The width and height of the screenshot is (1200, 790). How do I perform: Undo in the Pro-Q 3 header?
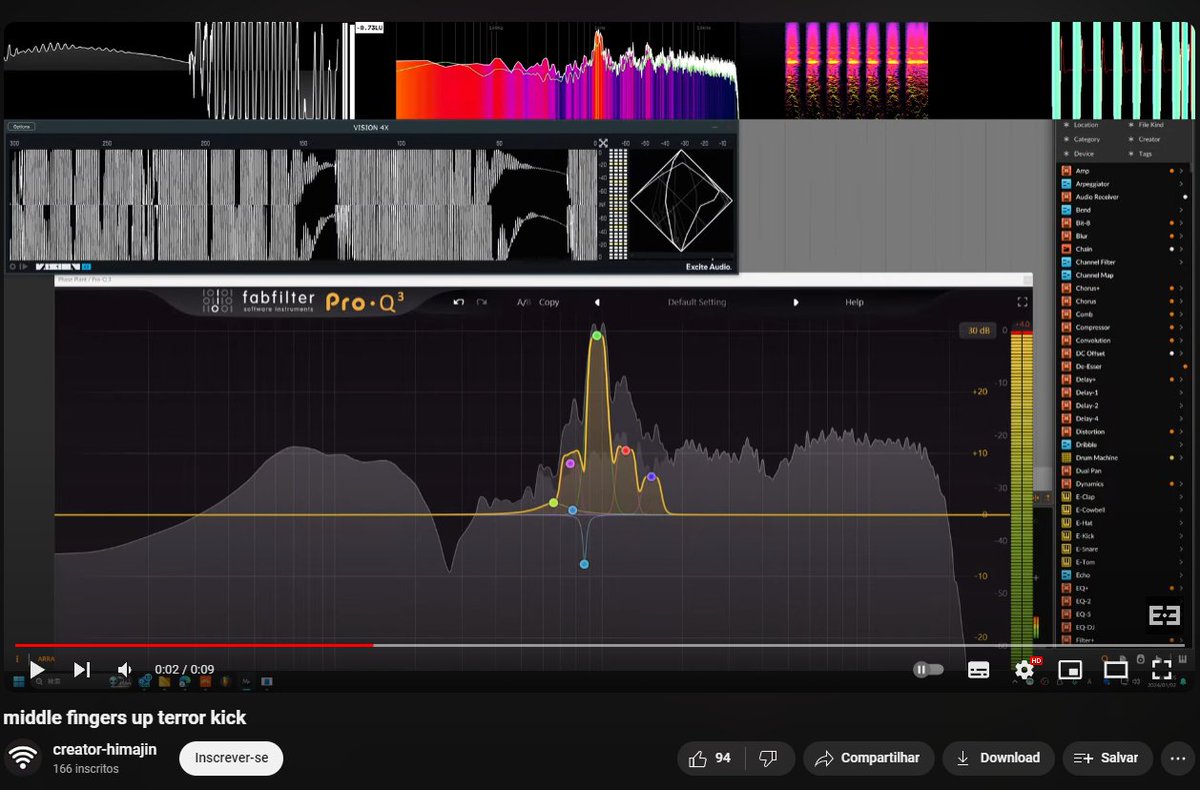(458, 302)
